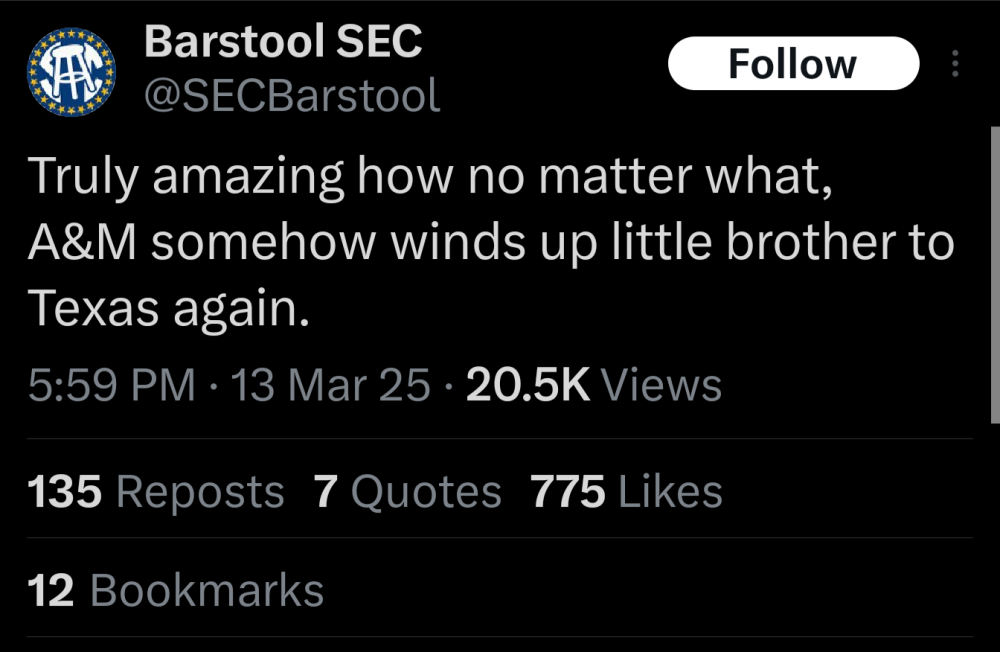The height and width of the screenshot is (652, 1000).
Task: Click the phrase "little brother" in the tweet
Action: tap(725, 246)
